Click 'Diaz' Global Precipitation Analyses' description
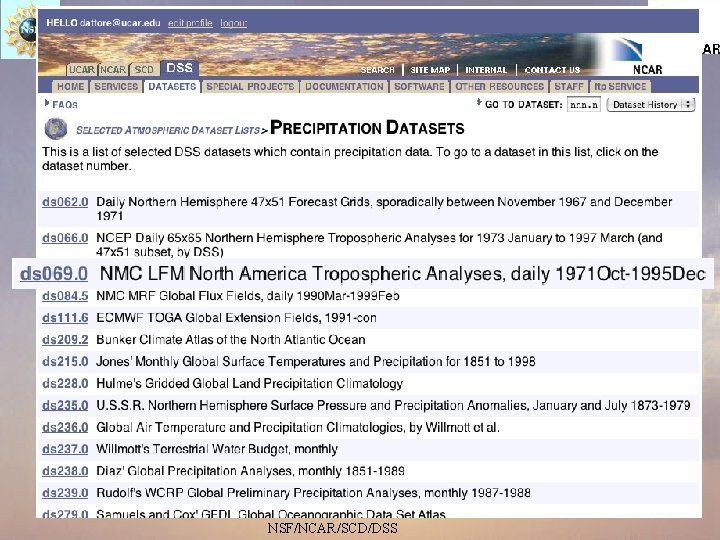This screenshot has height=540, width=720. (250, 471)
